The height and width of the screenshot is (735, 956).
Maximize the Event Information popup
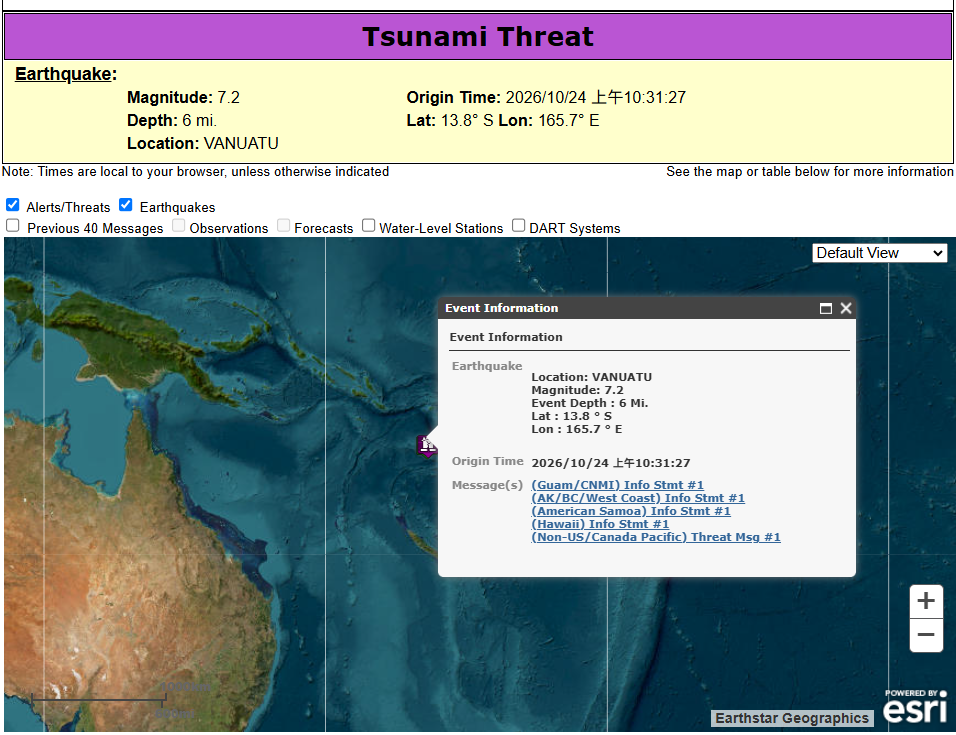tap(826, 308)
